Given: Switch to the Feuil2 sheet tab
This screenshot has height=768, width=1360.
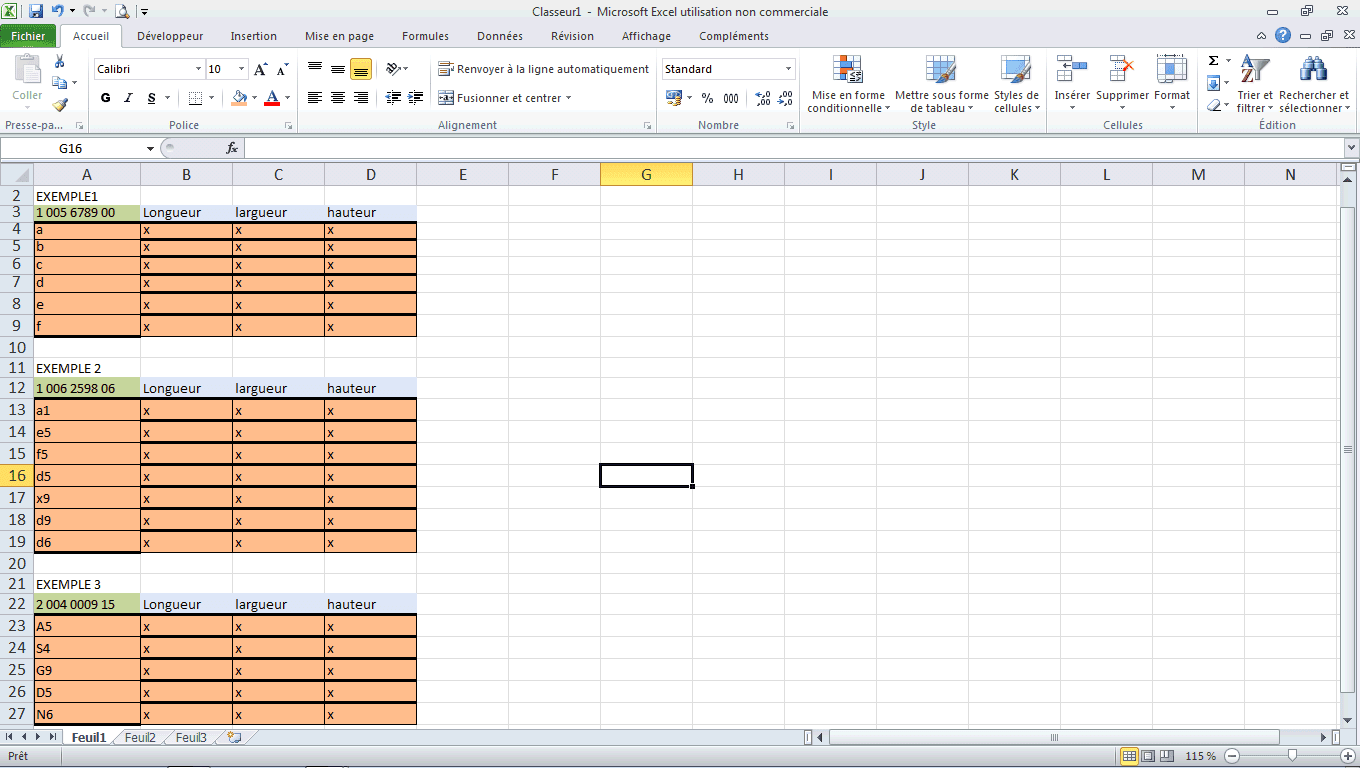Looking at the screenshot, I should (140, 737).
